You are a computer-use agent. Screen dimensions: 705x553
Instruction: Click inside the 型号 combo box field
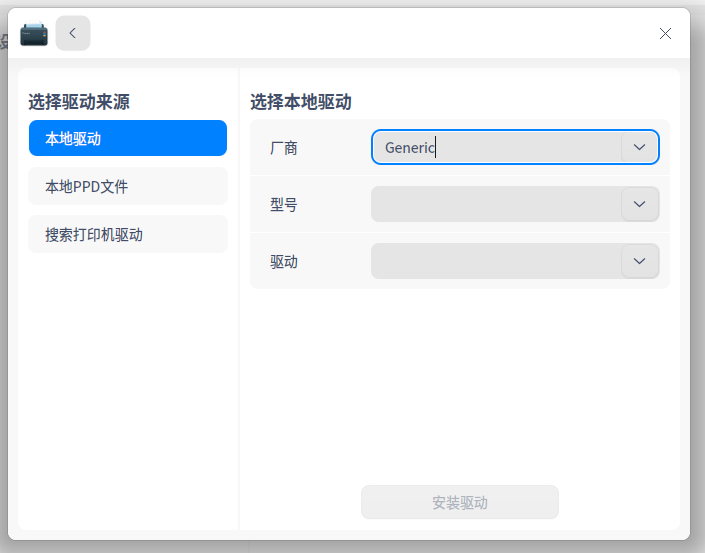coord(497,204)
